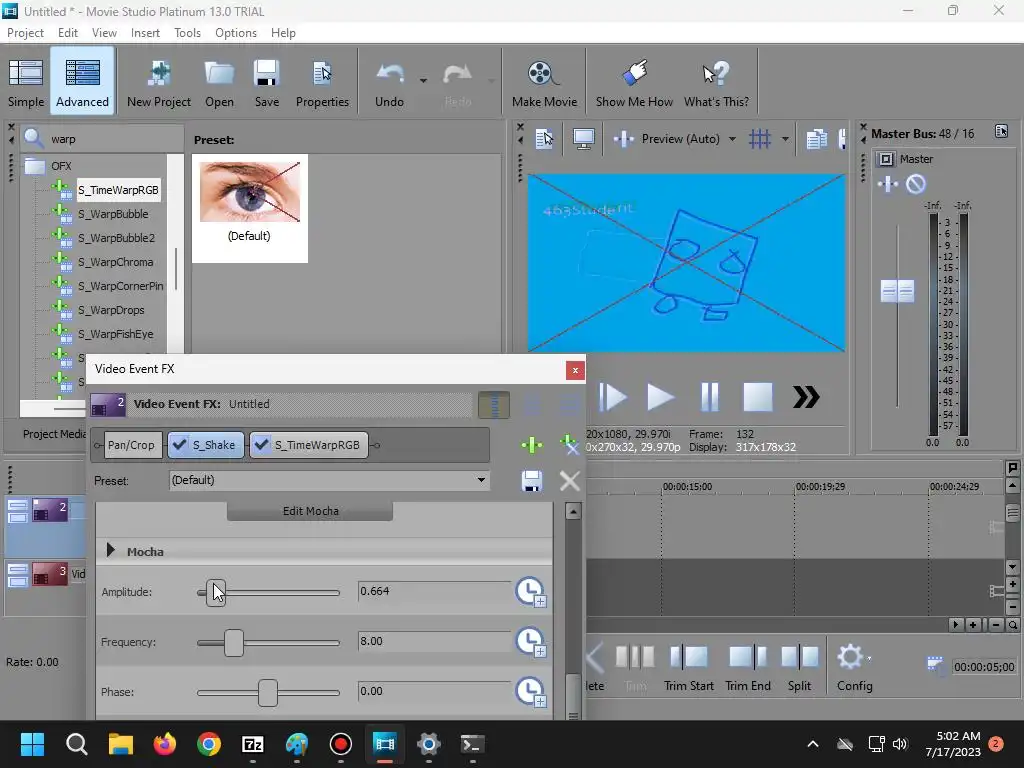Open the Tools menu

[187, 33]
